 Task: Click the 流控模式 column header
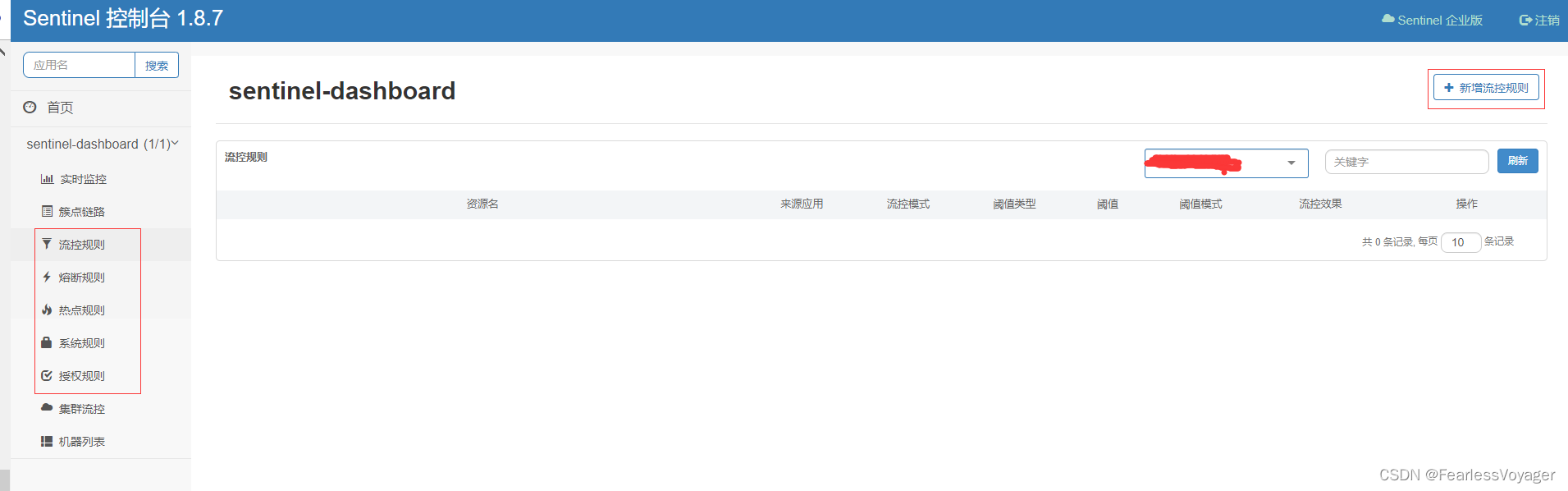pyautogui.click(x=908, y=204)
